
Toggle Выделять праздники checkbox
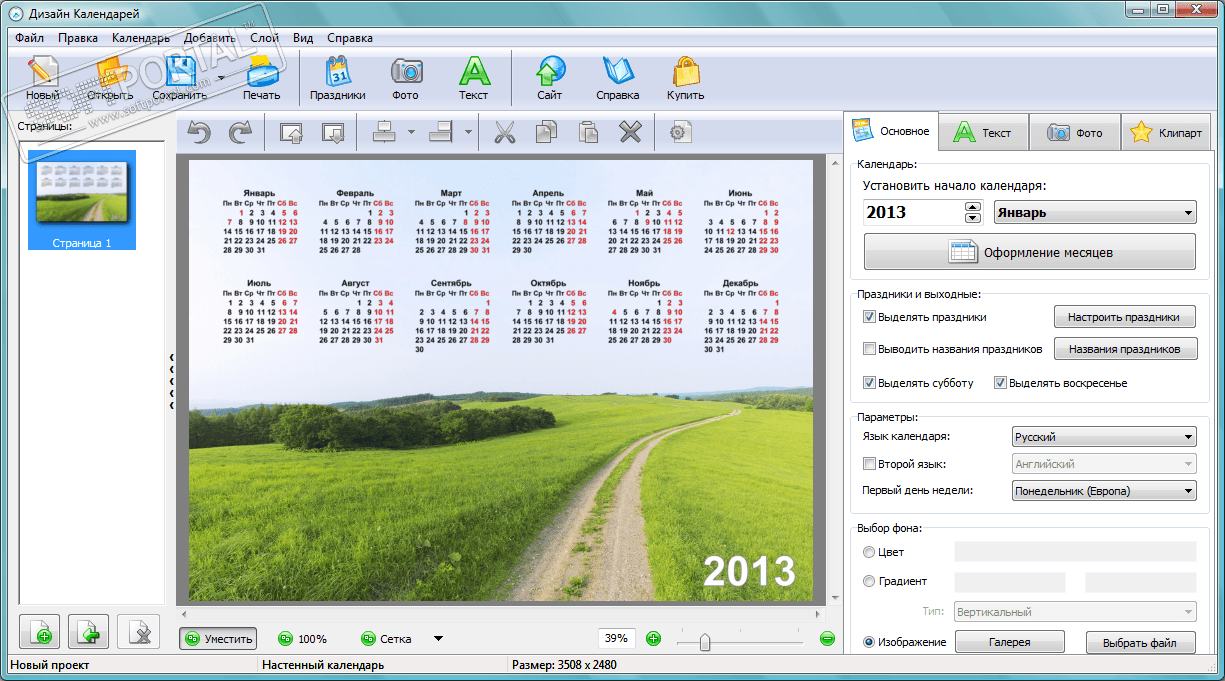pyautogui.click(x=869, y=317)
